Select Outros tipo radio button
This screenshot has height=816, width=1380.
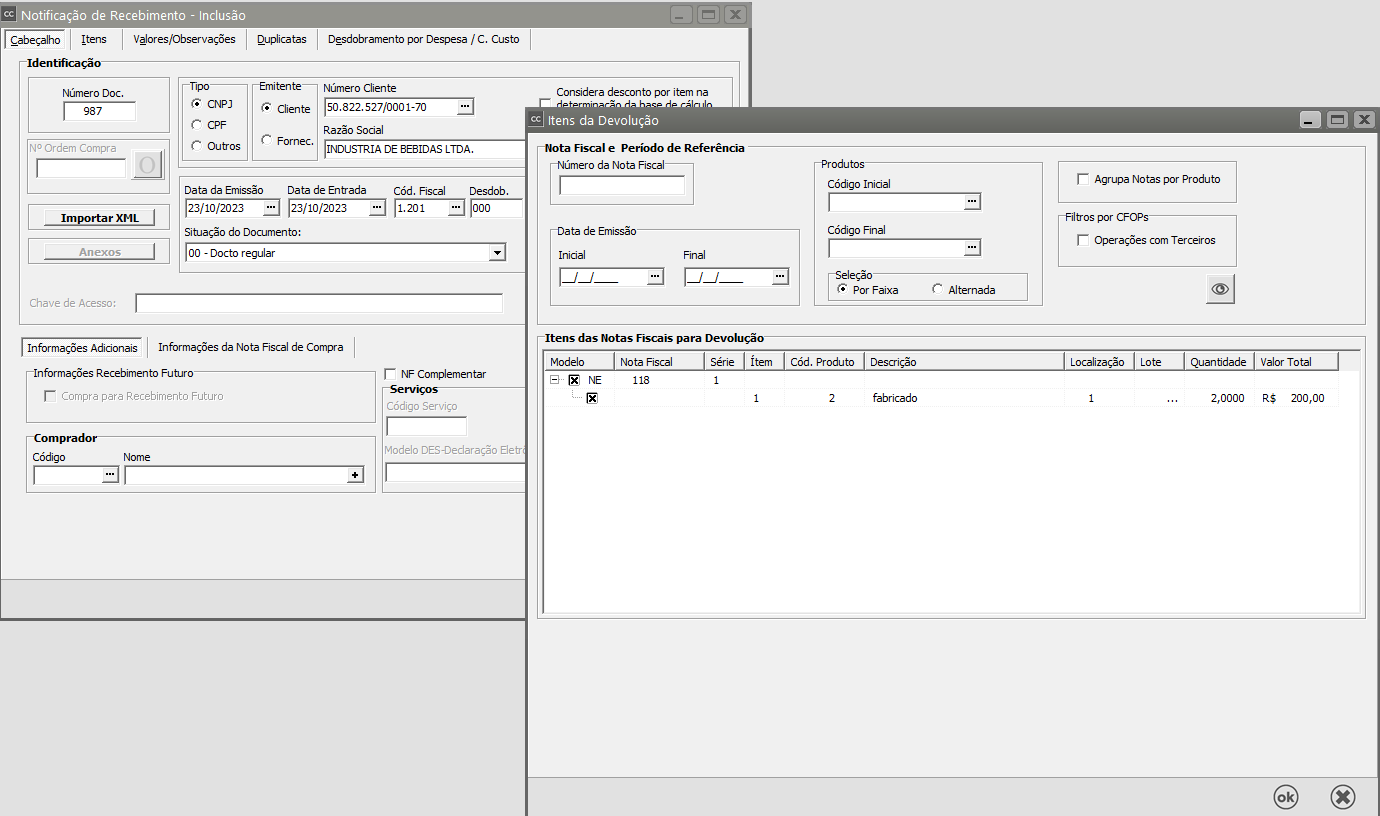pos(197,146)
